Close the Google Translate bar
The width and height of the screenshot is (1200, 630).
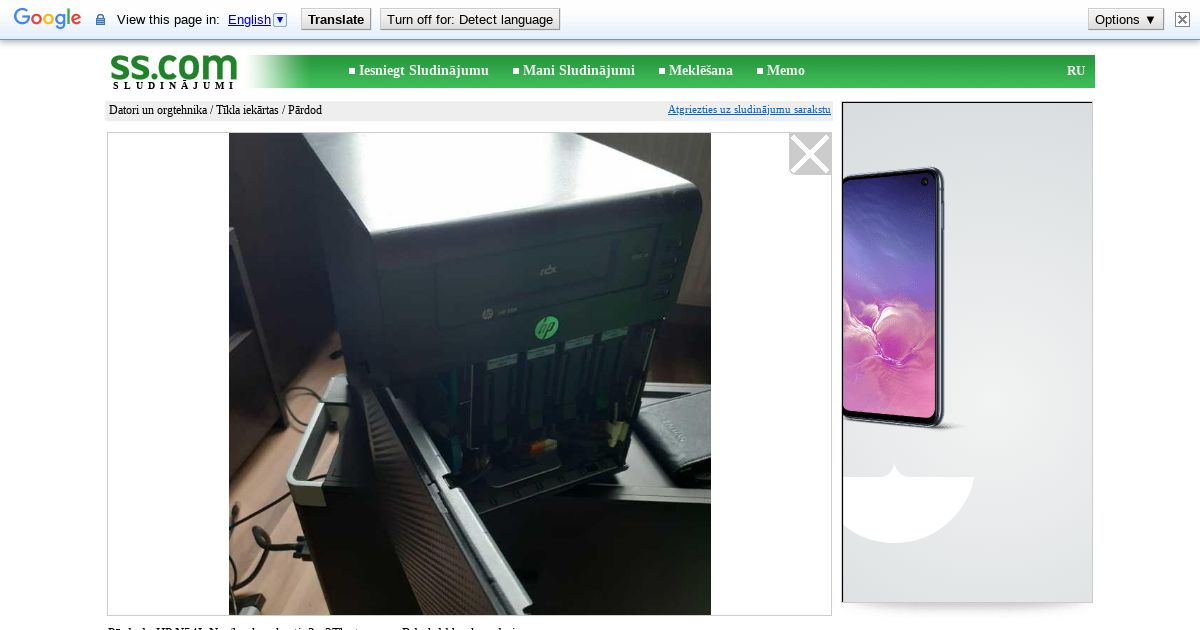[1182, 19]
